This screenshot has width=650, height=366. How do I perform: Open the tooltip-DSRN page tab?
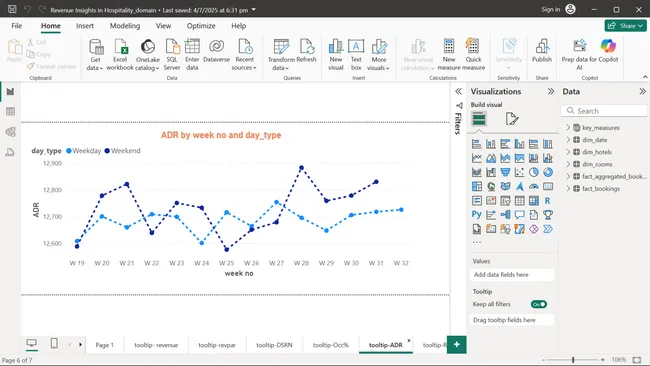[274, 345]
